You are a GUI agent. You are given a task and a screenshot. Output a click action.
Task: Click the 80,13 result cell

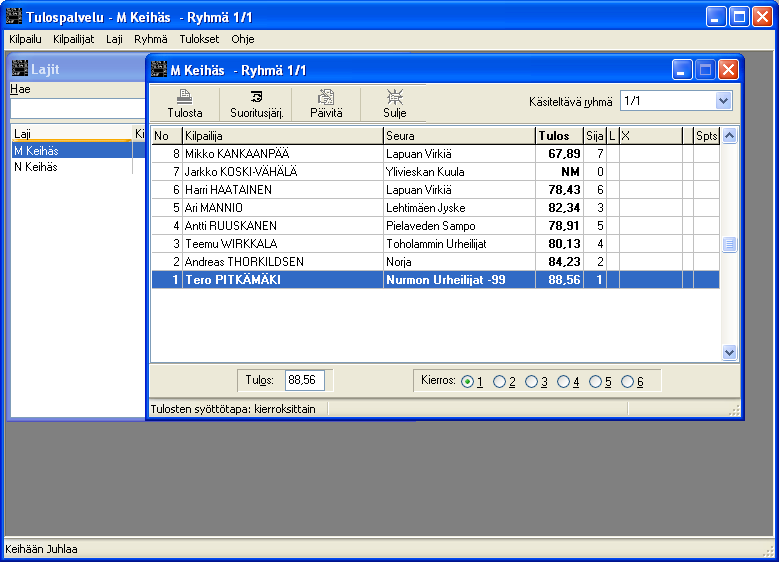point(559,243)
